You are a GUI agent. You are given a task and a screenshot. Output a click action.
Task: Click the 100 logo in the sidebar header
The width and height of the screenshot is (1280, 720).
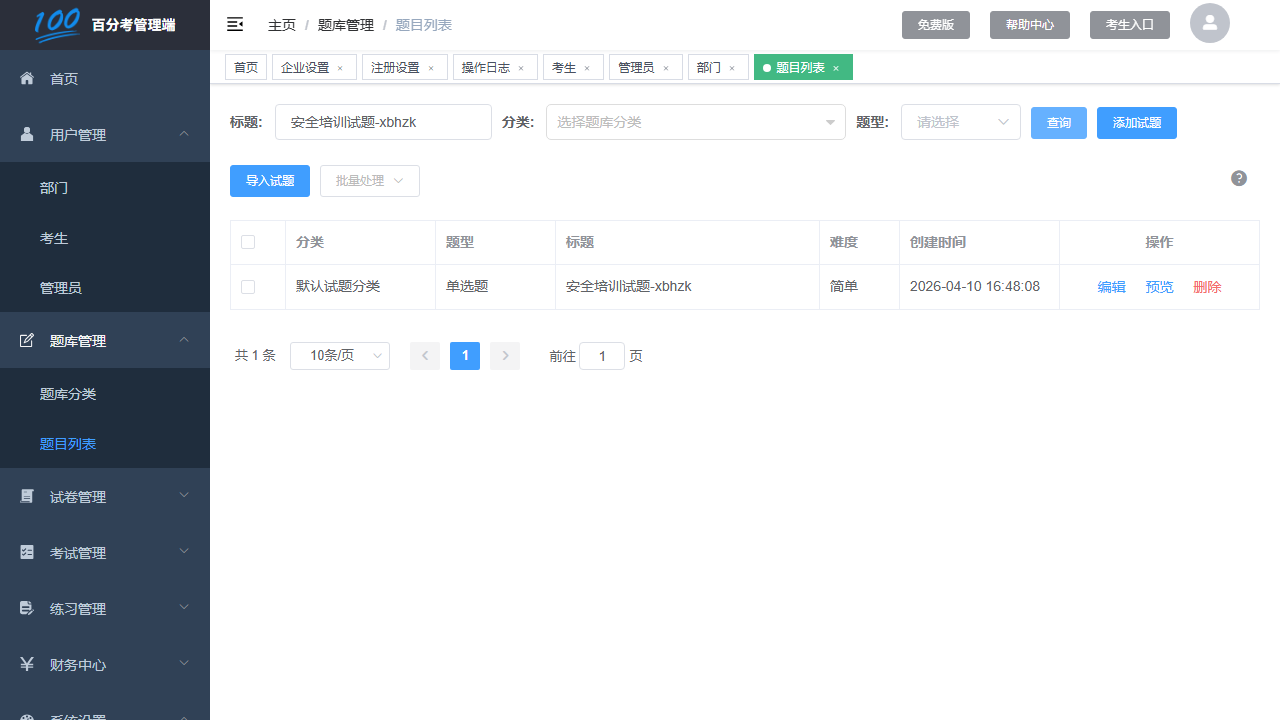click(x=57, y=25)
